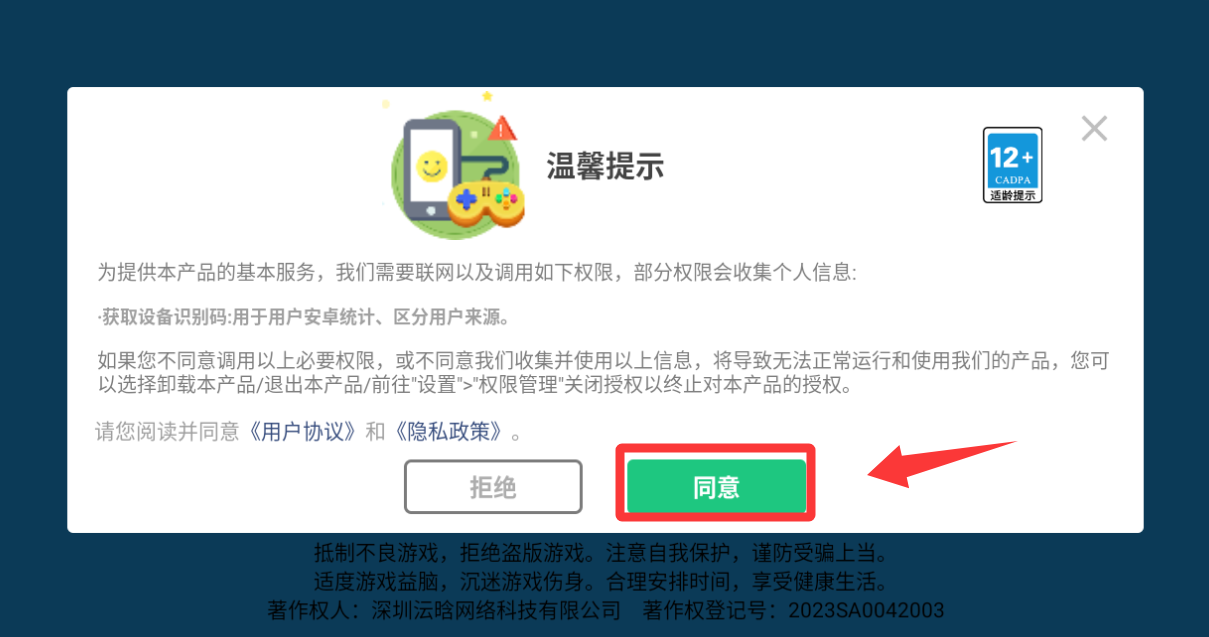Tap the 拒绝 button
1209x637 pixels.
point(493,486)
